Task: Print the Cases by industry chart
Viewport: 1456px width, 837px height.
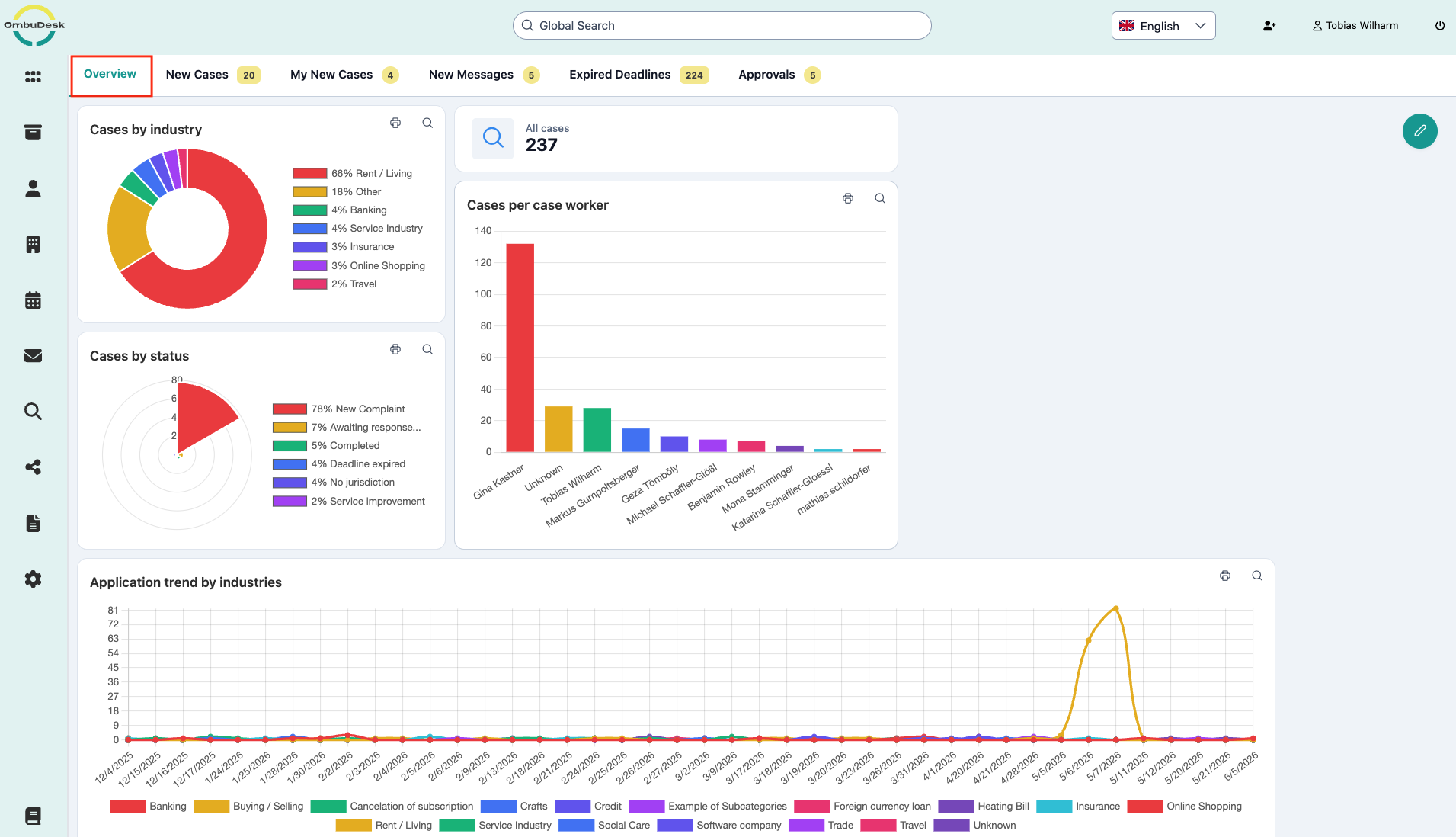Action: 395,123
